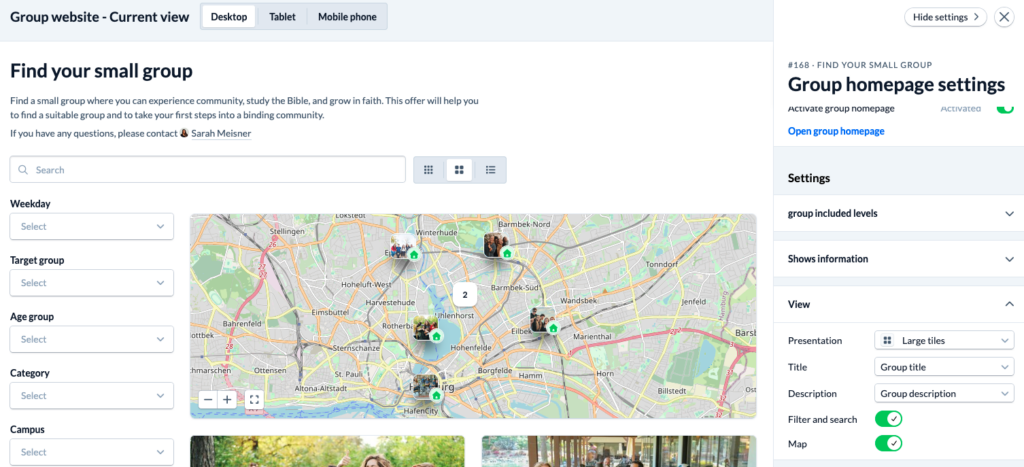Open the Category filter dropdown
1024x467 pixels.
[x=91, y=396]
